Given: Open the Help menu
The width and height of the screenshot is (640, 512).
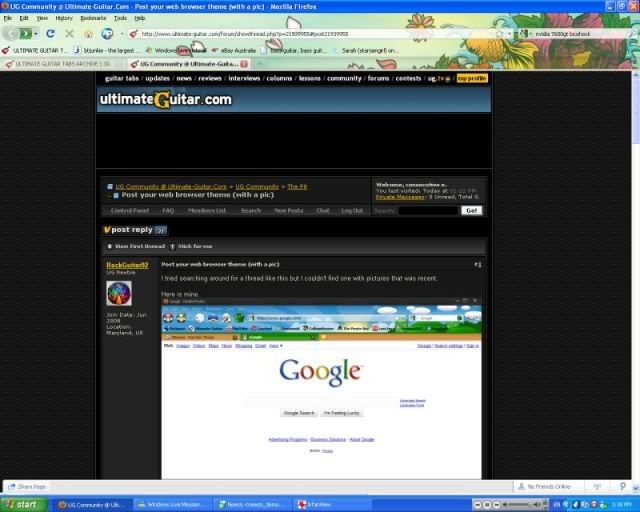Looking at the screenshot, I should (x=140, y=18).
